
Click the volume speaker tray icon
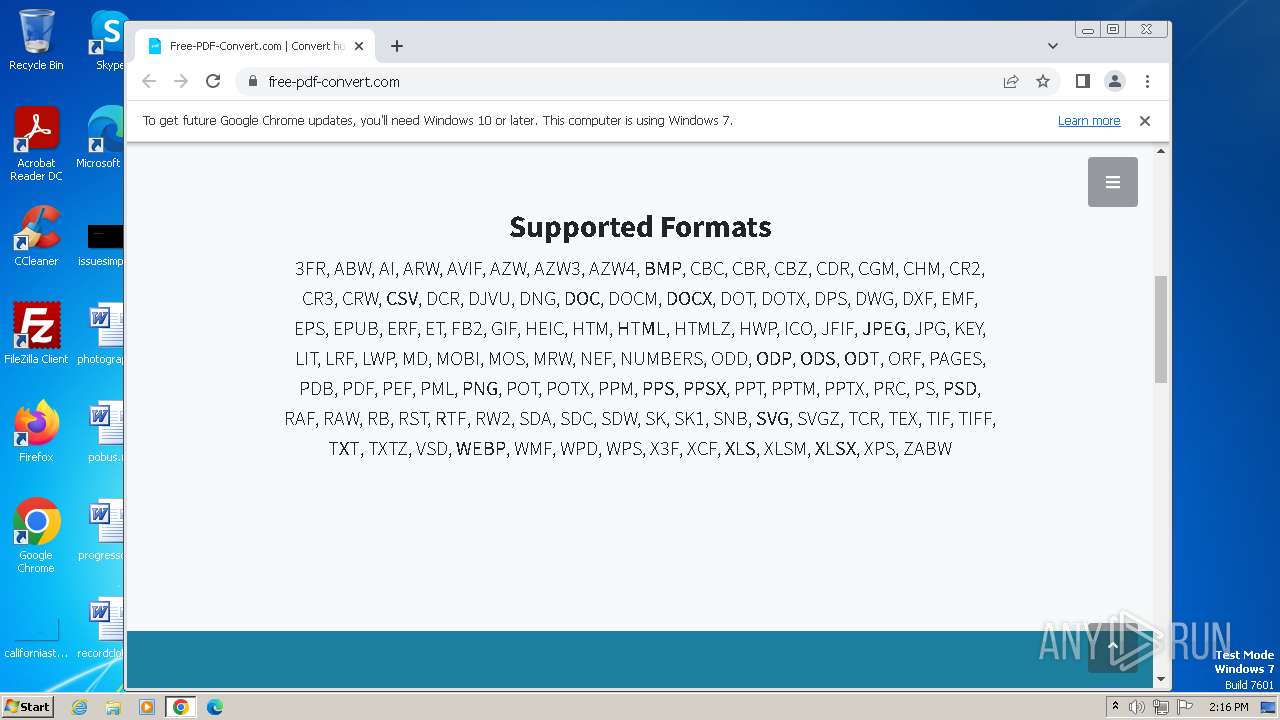[1137, 707]
